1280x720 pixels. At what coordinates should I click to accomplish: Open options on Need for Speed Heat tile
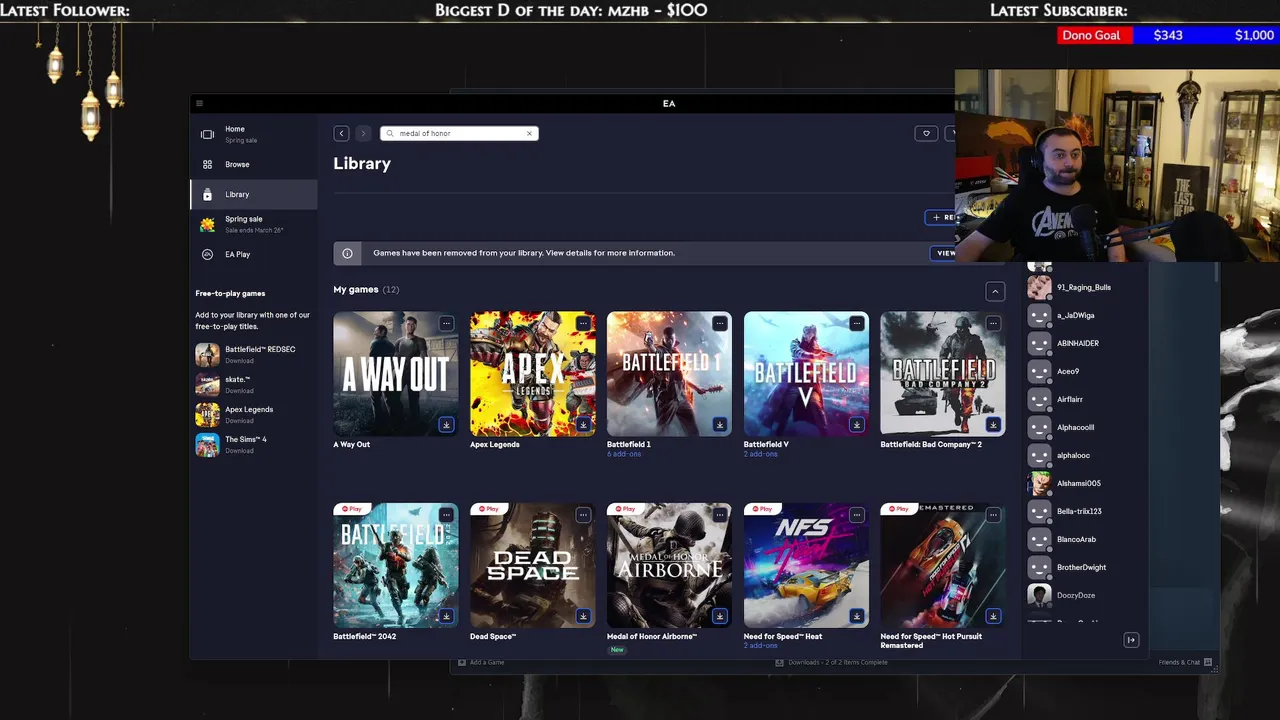[856, 515]
